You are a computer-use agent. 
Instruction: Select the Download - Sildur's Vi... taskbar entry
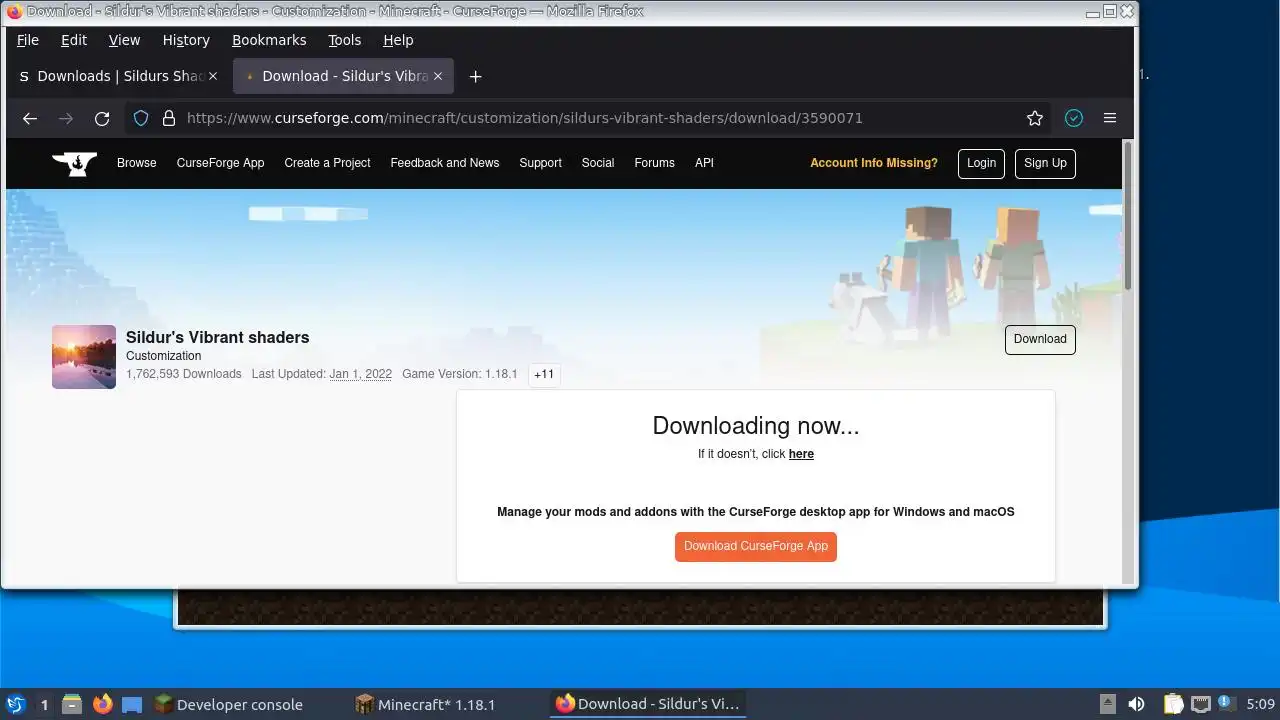click(x=648, y=704)
